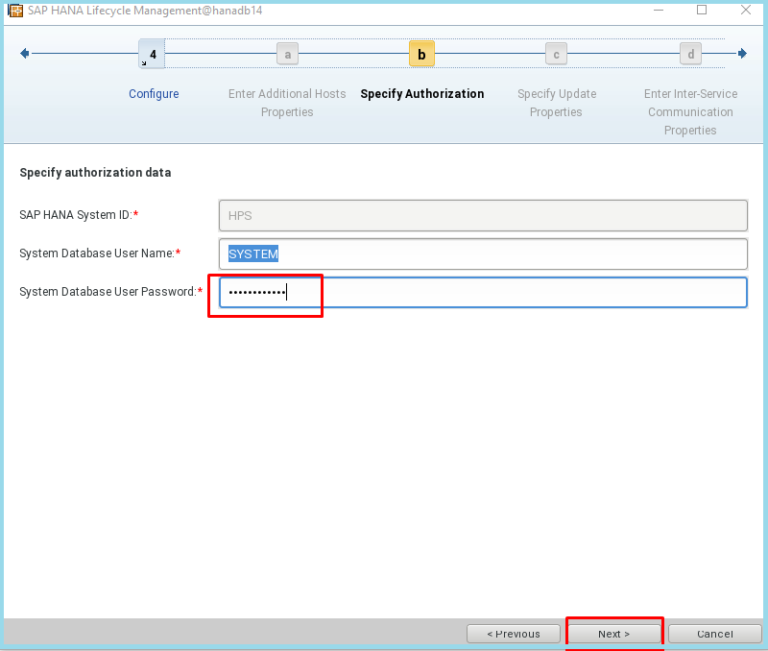Maximize the Lifecycle Management window

[x=701, y=10]
